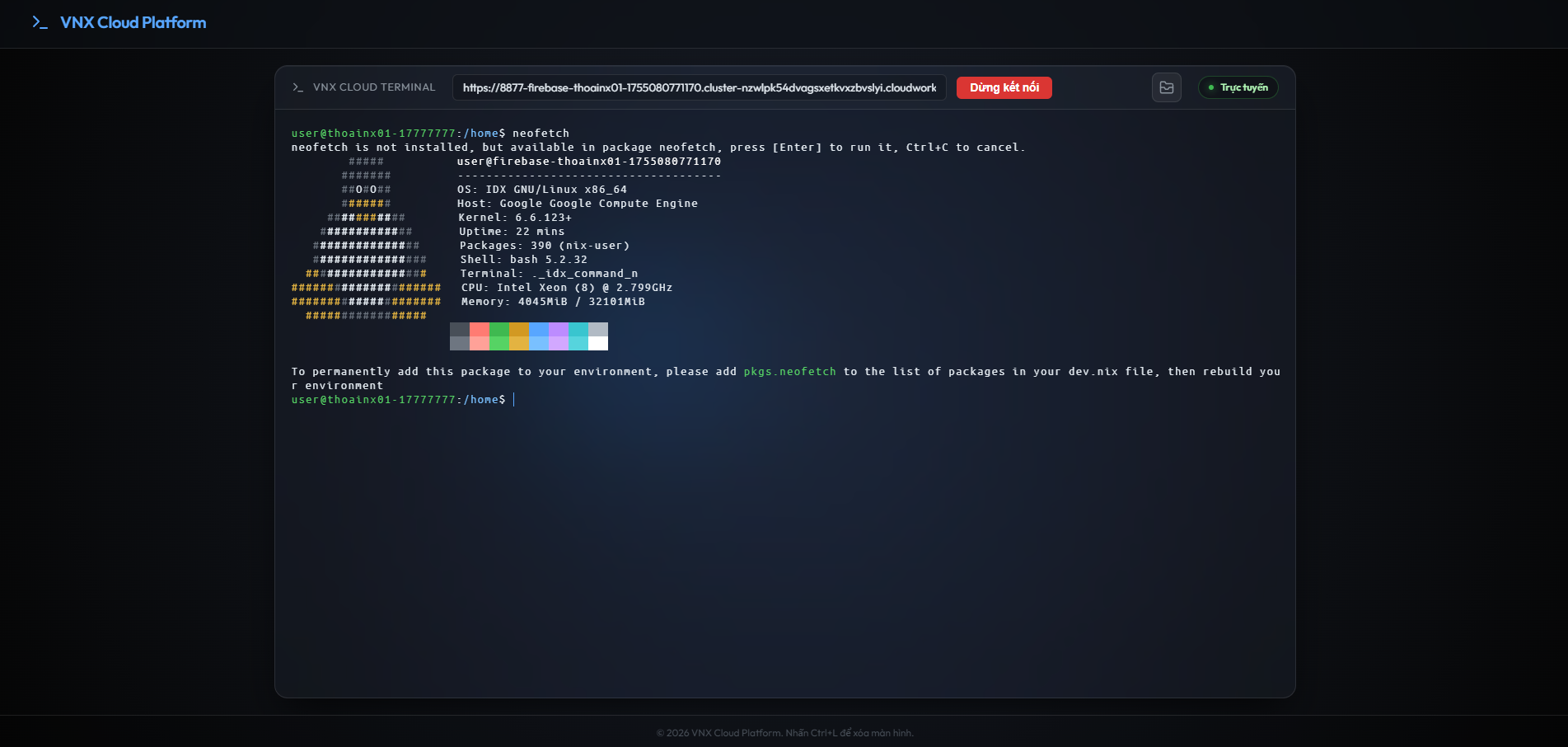The width and height of the screenshot is (1568, 747).
Task: Click the 'CPU: Intel Xeon (8) @ 2.799GHz' line
Action: coord(567,287)
